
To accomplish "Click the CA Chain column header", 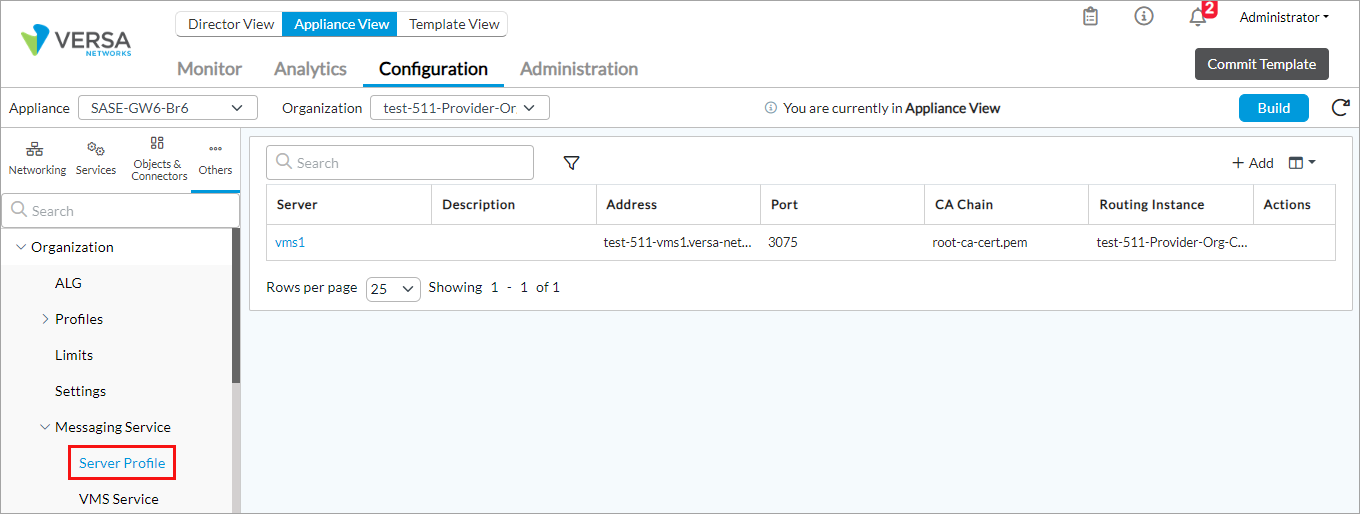I will 1006,204.
